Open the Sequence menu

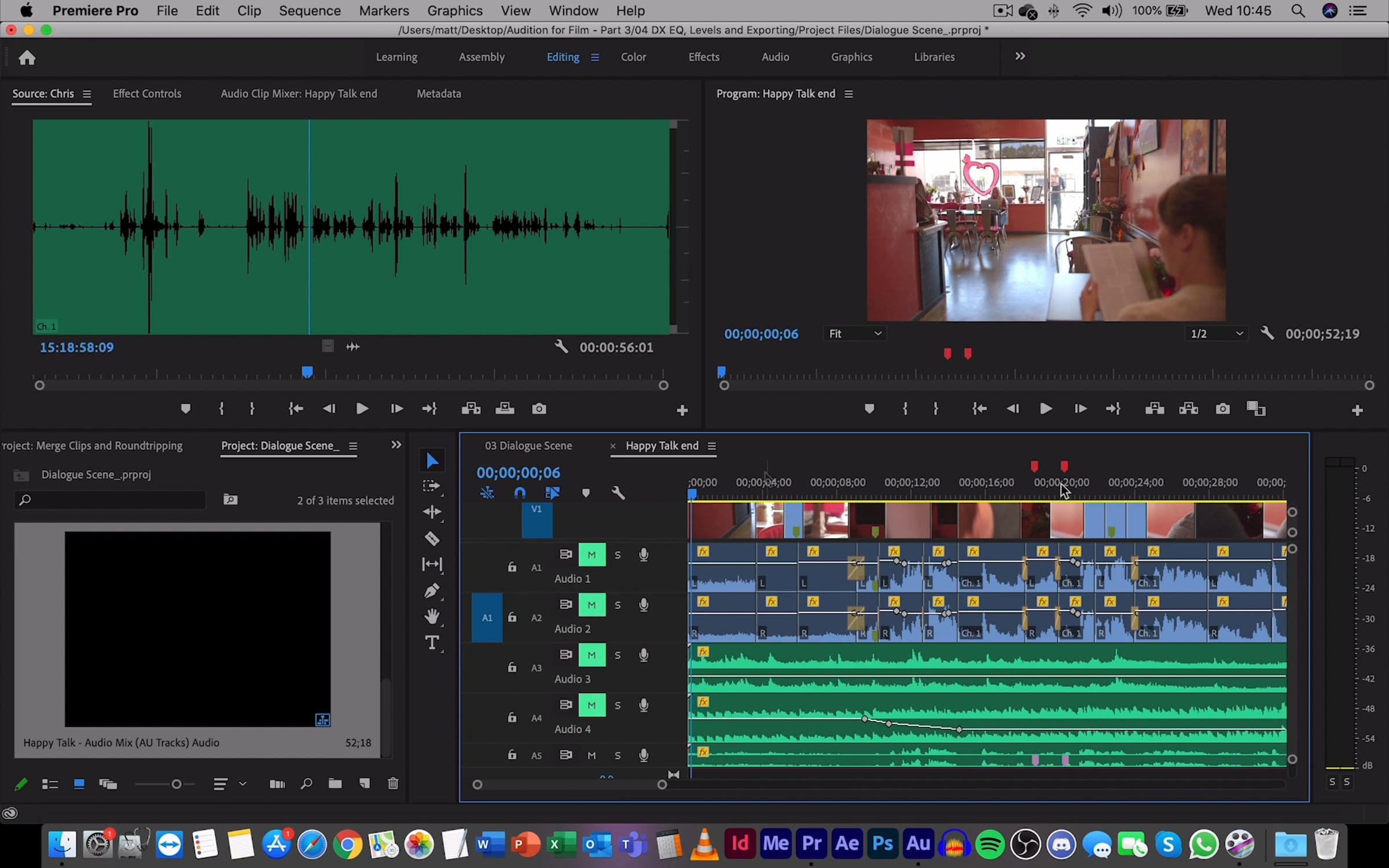[x=310, y=10]
